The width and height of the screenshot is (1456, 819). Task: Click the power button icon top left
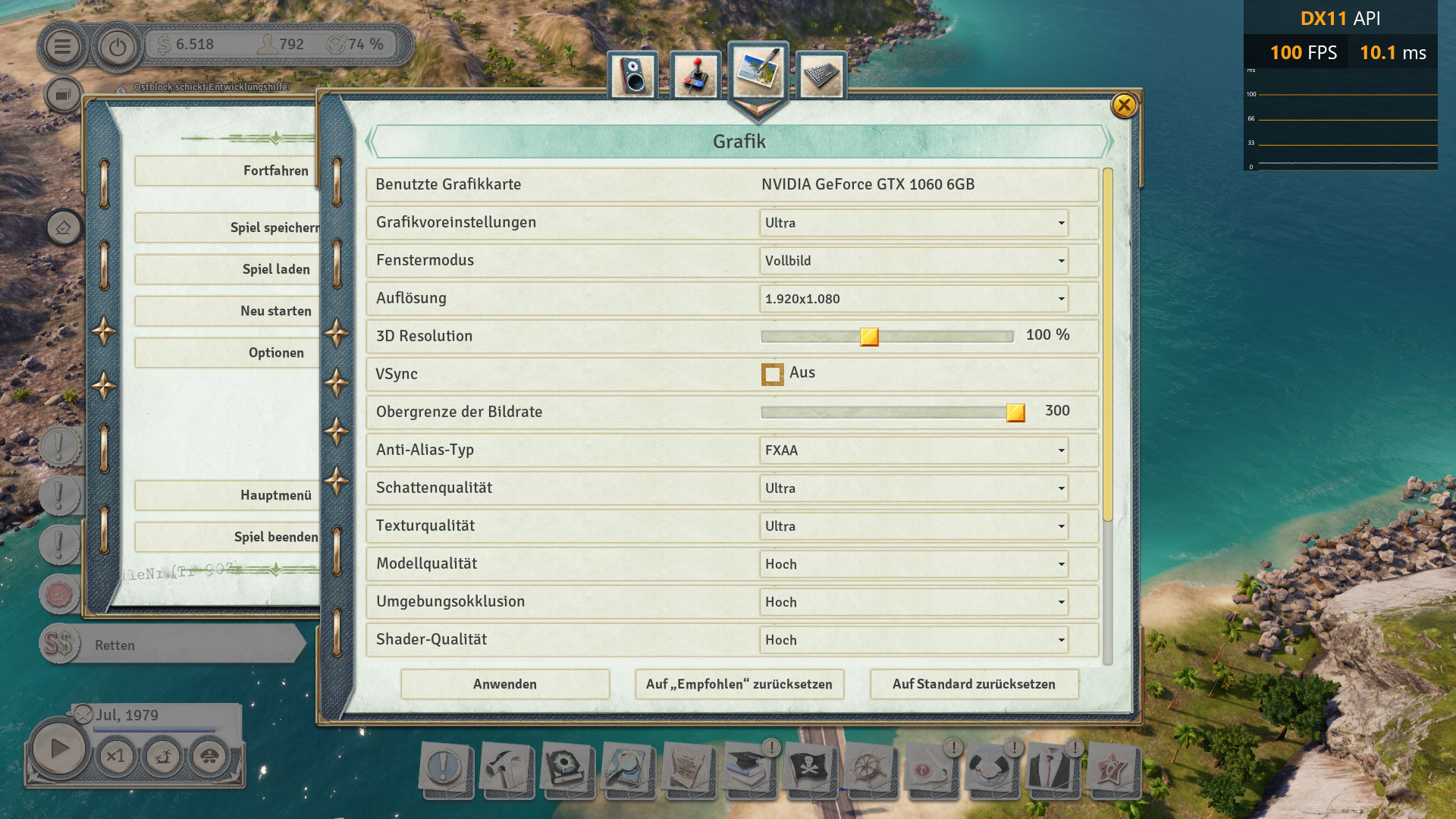tap(117, 47)
